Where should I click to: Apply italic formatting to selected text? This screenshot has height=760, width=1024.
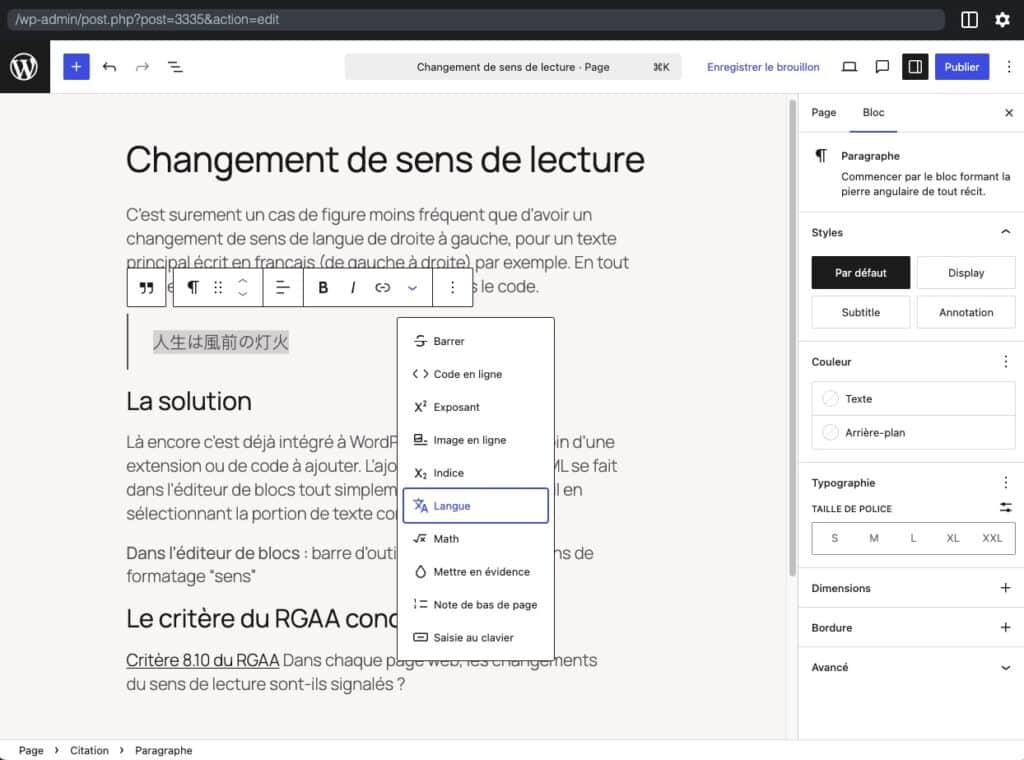point(353,288)
